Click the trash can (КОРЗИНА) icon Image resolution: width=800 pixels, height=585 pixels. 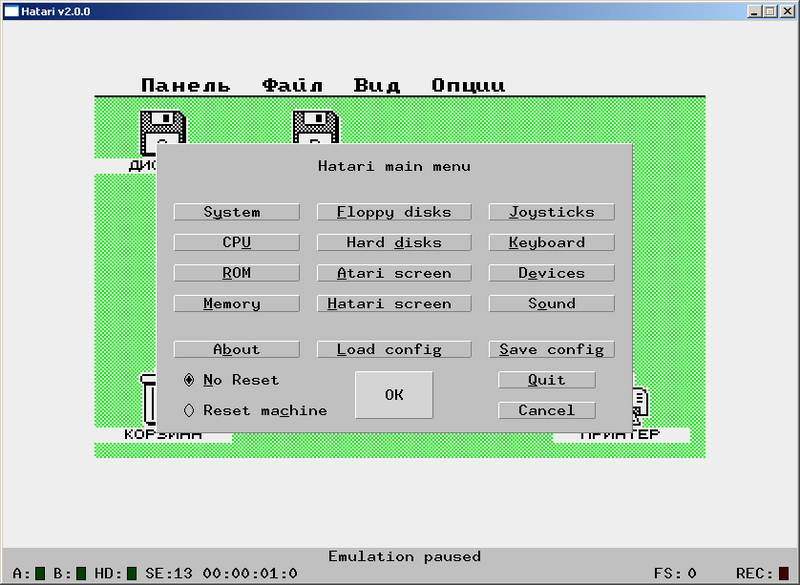[148, 400]
